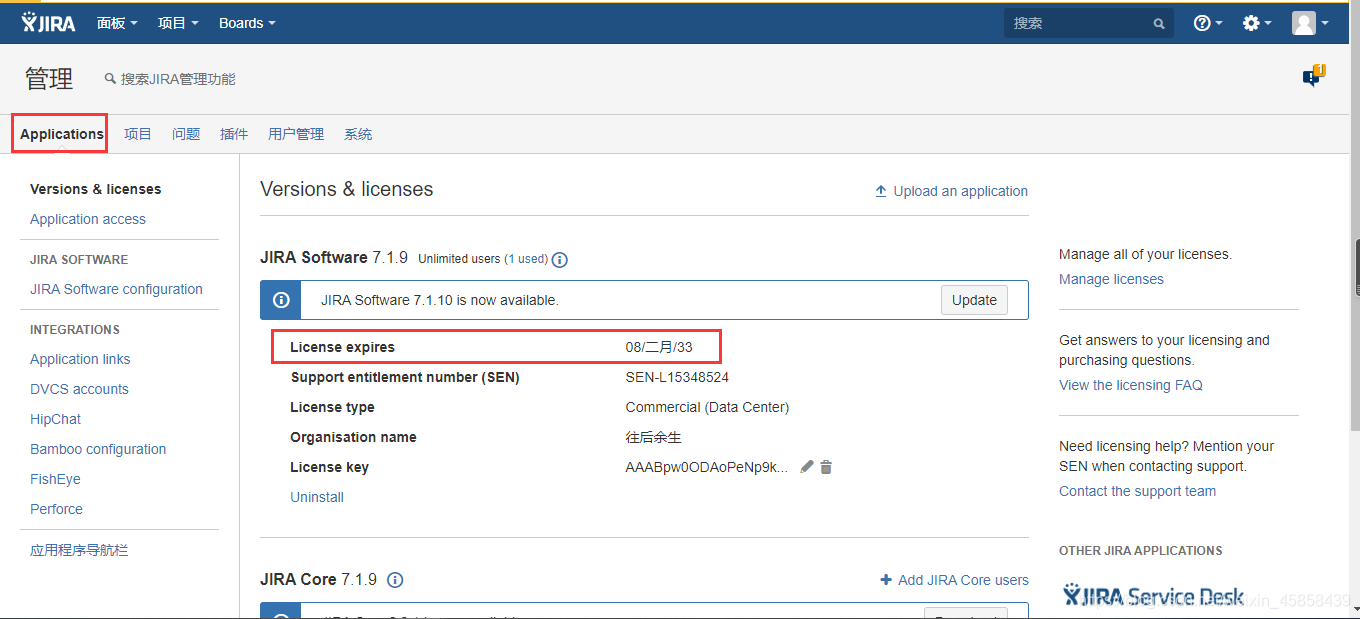The height and width of the screenshot is (619, 1360).
Task: Click the SEN-L15348524 value
Action: (x=677, y=377)
